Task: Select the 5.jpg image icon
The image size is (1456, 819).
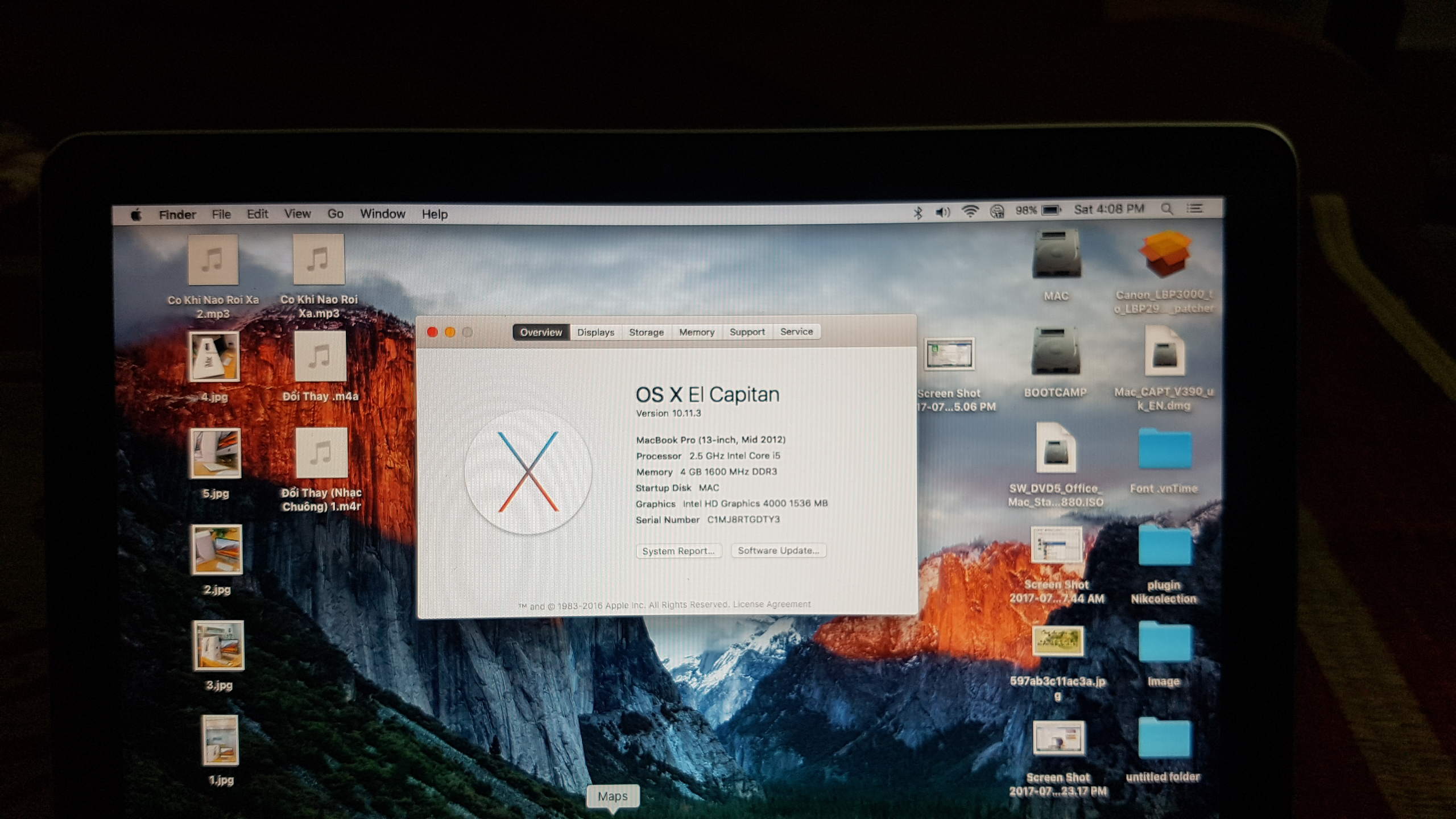Action: coord(216,453)
